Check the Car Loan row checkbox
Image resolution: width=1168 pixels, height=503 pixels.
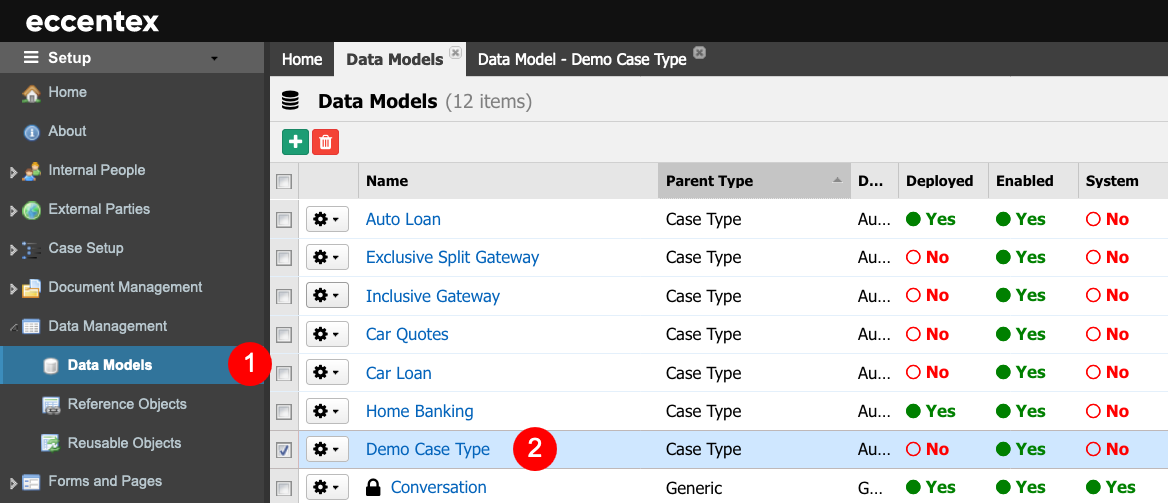(284, 373)
